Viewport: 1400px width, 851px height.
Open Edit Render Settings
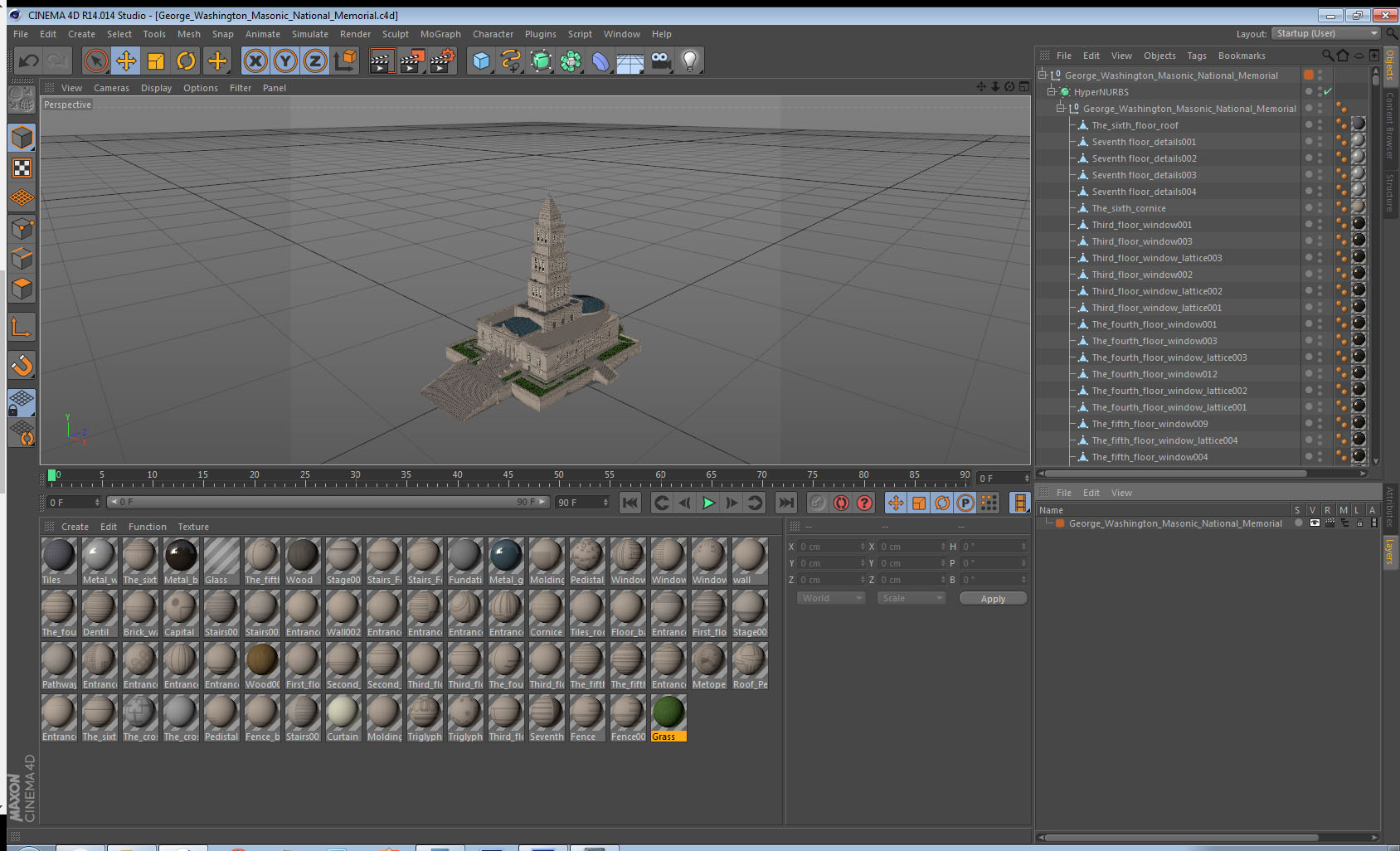(443, 61)
